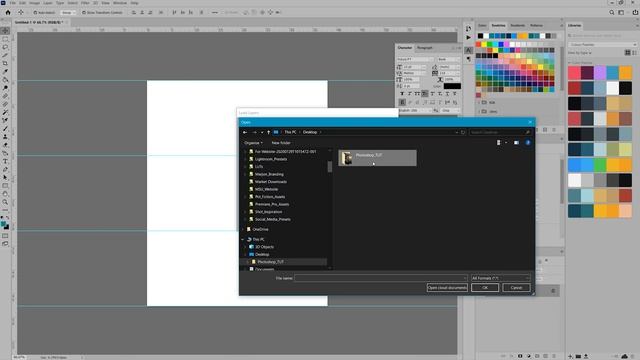The image size is (640, 360).
Task: Select the Social_Media_Presets folder in the tree
Action: [x=273, y=220]
